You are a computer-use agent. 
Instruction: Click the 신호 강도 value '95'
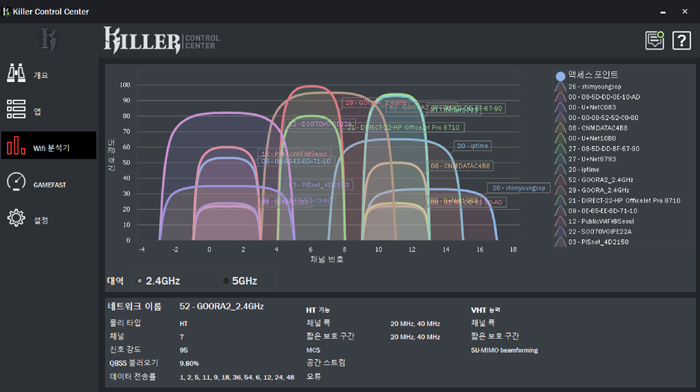[x=183, y=350]
